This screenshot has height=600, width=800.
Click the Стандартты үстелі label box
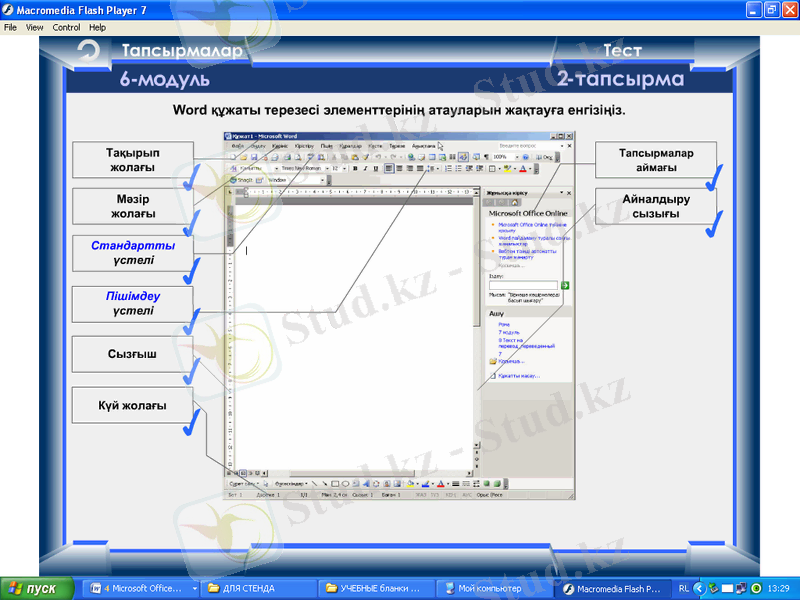click(x=133, y=253)
